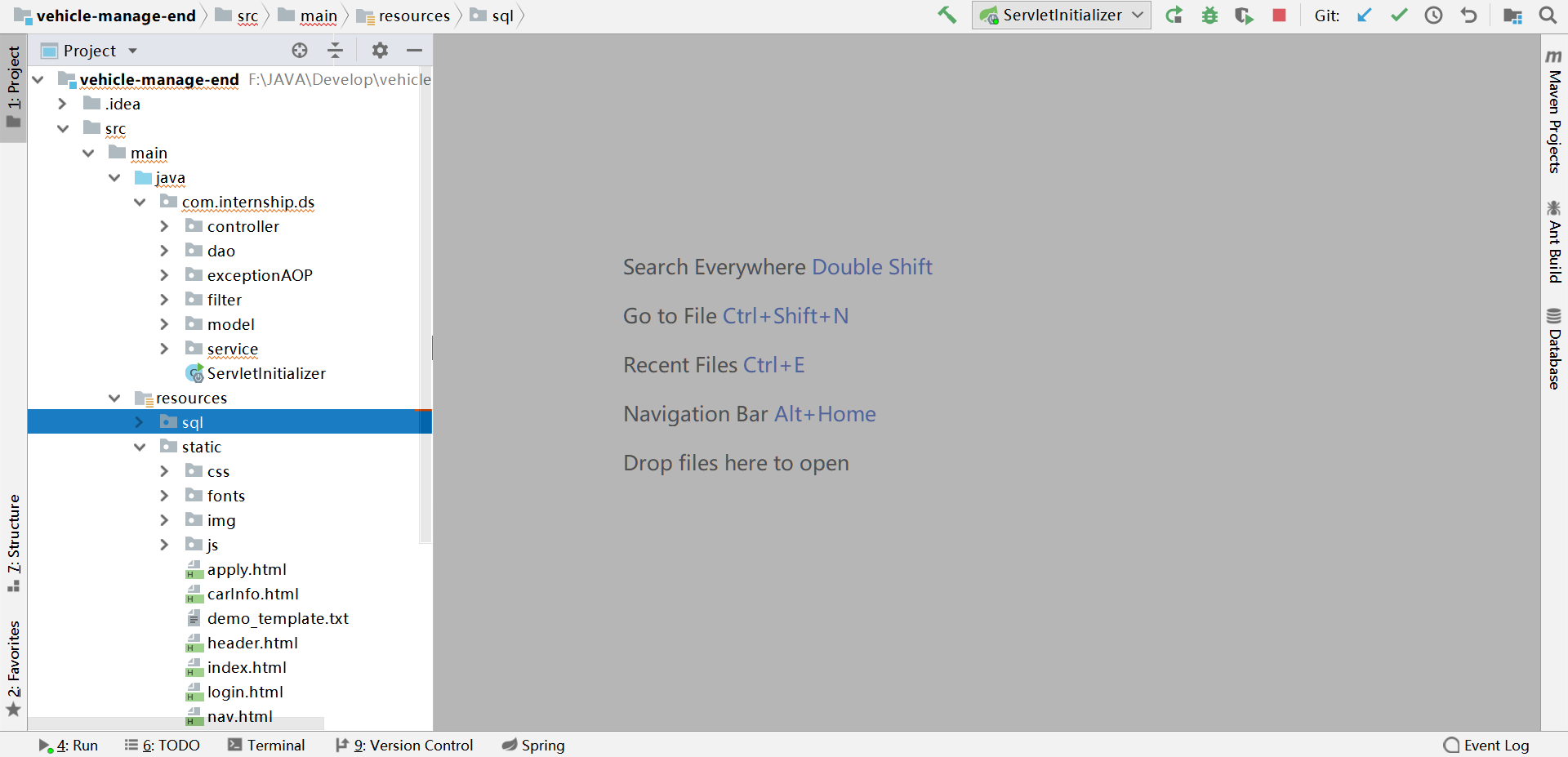The image size is (1568, 757).
Task: Expand the model package
Action: [x=164, y=324]
